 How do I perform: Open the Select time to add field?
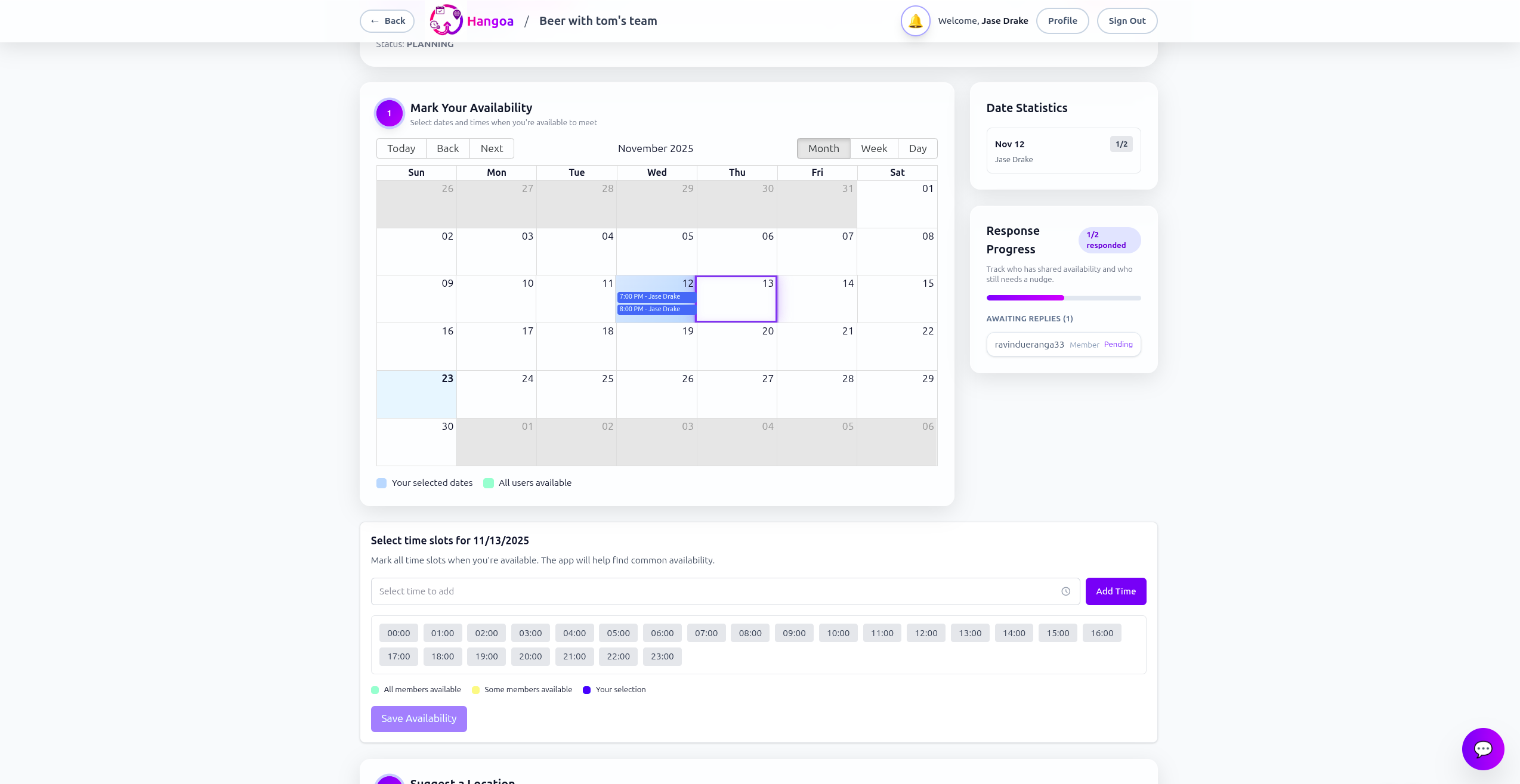click(656, 591)
